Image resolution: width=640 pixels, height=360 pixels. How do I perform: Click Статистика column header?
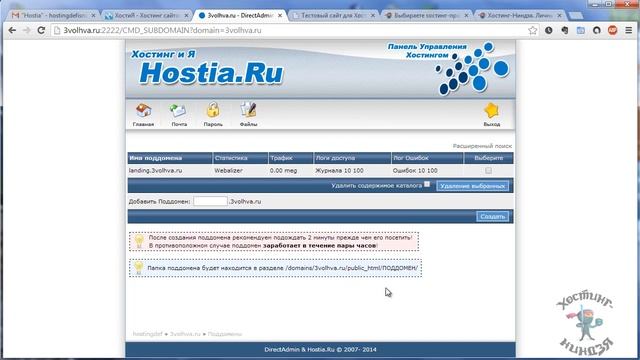[x=231, y=158]
